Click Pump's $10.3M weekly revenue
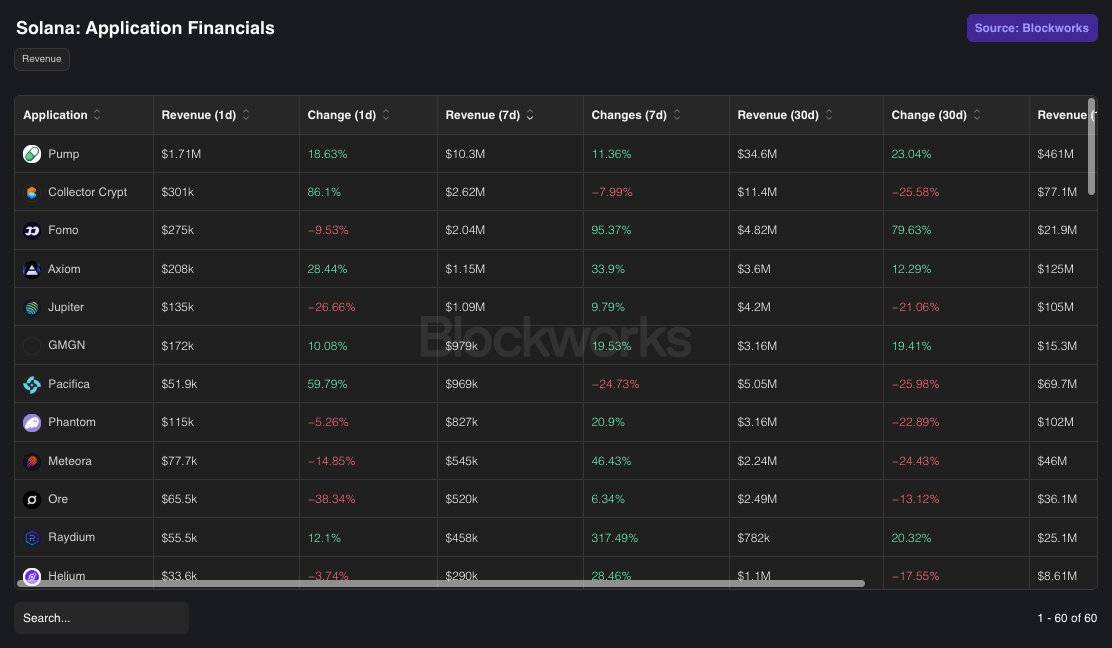Viewport: 1112px width, 648px height. 465,154
